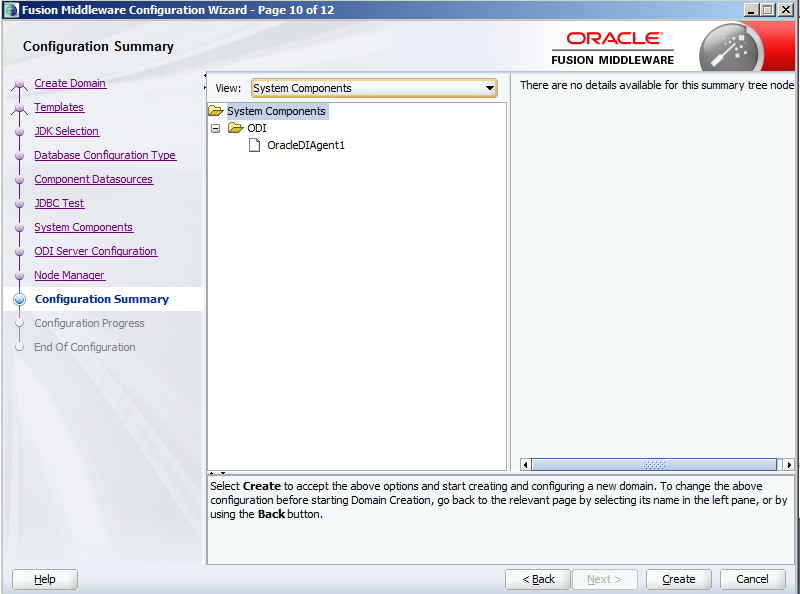This screenshot has width=800, height=594.
Task: Select OracleDIAgent1 in the summary tree
Action: (x=305, y=145)
